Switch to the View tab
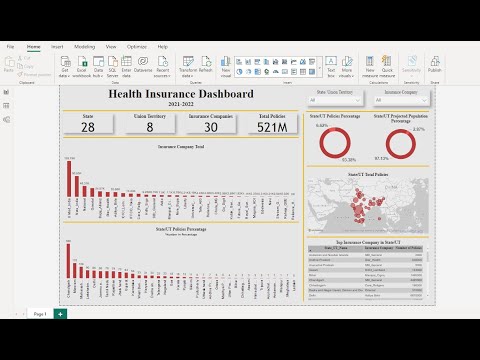This screenshot has height=360, width=480. click(x=111, y=47)
